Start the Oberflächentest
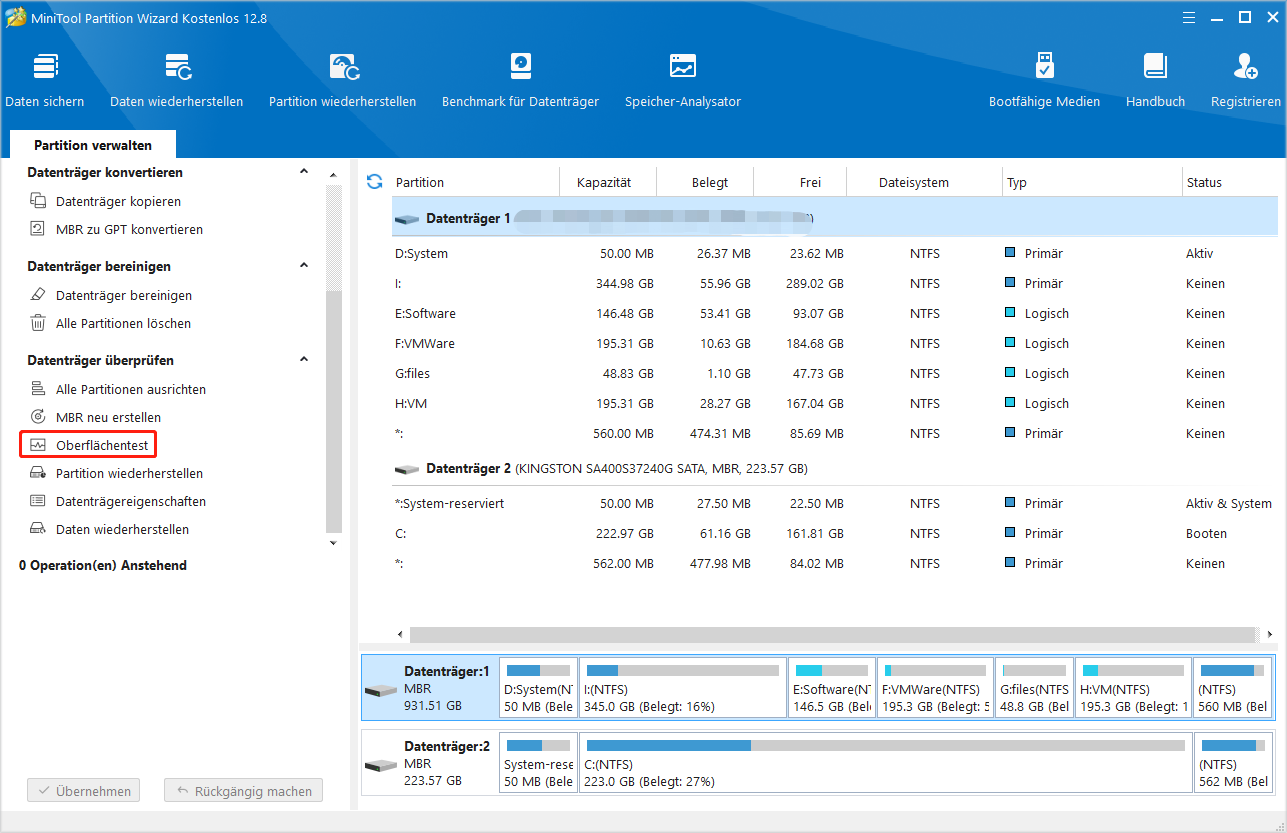Viewport: 1287px width, 833px height. 90,445
